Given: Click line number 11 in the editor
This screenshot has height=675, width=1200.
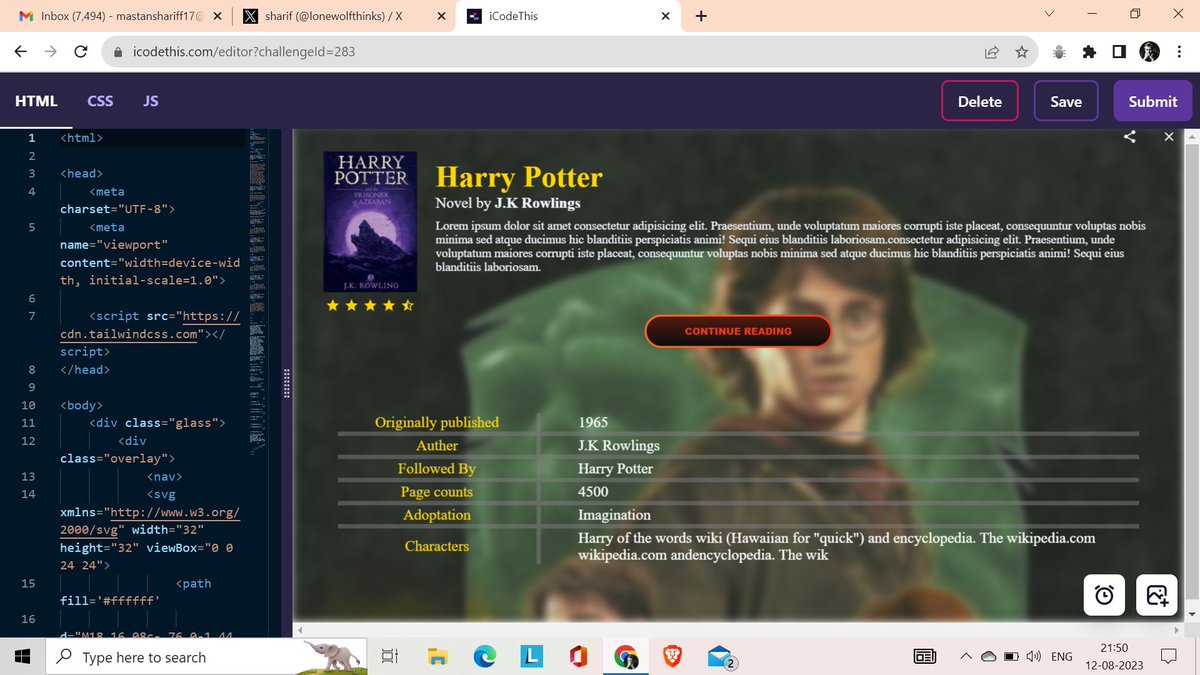Looking at the screenshot, I should tap(28, 423).
